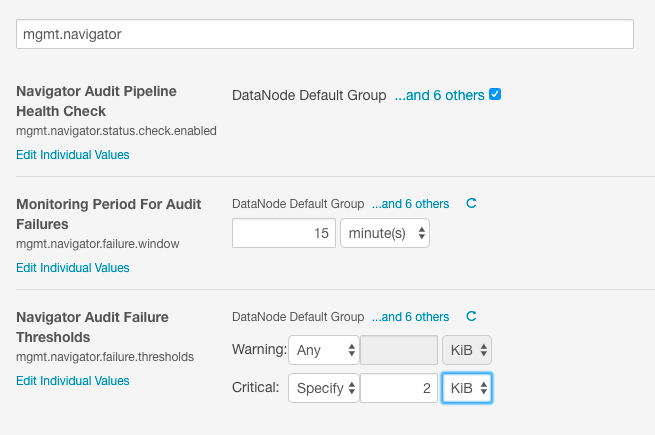Edit Individual Values for Monitoring Period
This screenshot has height=435, width=655.
73,267
